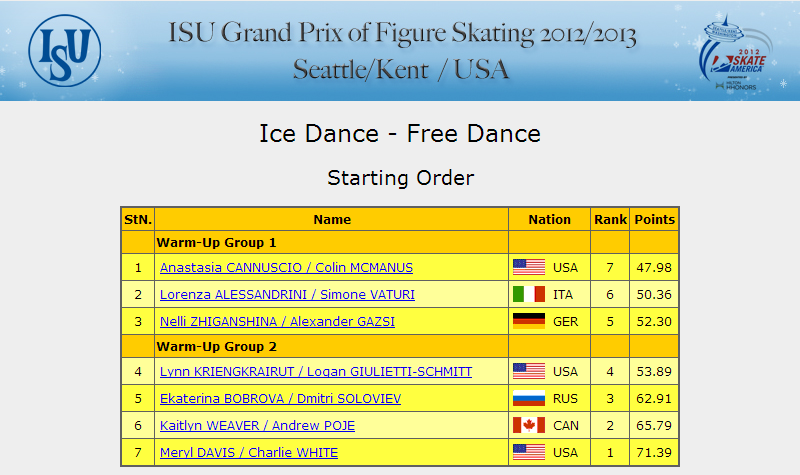This screenshot has height=475, width=800.
Task: Click the Russian flag icon
Action: pyautogui.click(x=529, y=398)
